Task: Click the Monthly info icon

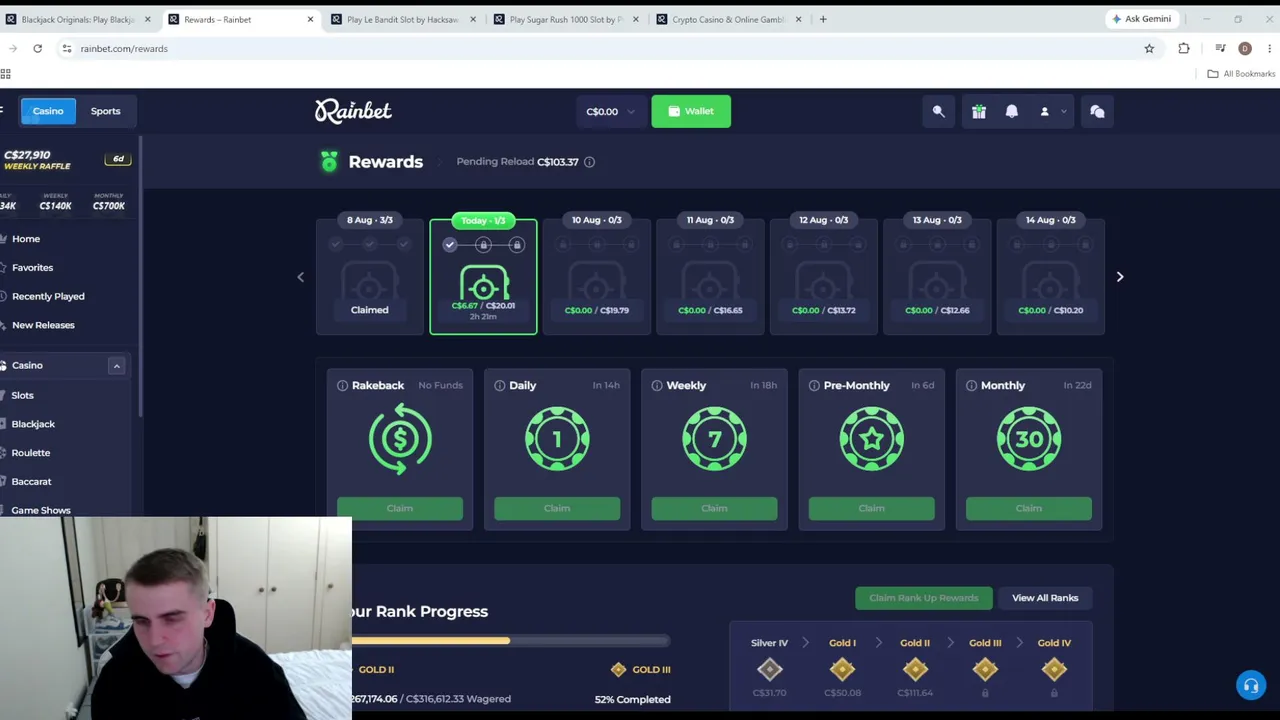Action: pyautogui.click(x=971, y=385)
